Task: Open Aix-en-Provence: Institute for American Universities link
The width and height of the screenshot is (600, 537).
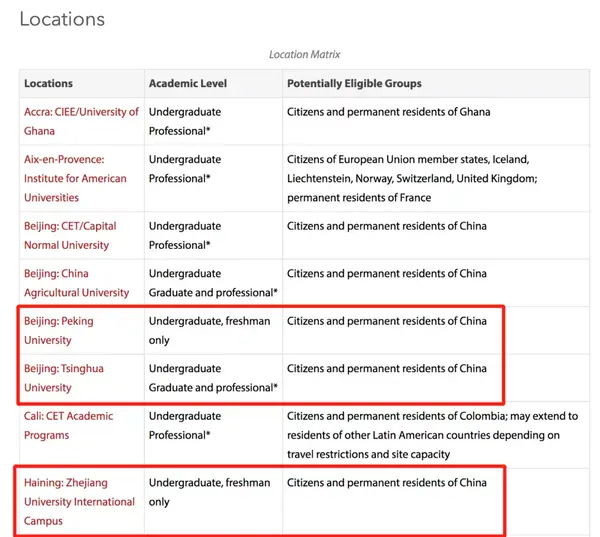Action: tap(75, 178)
